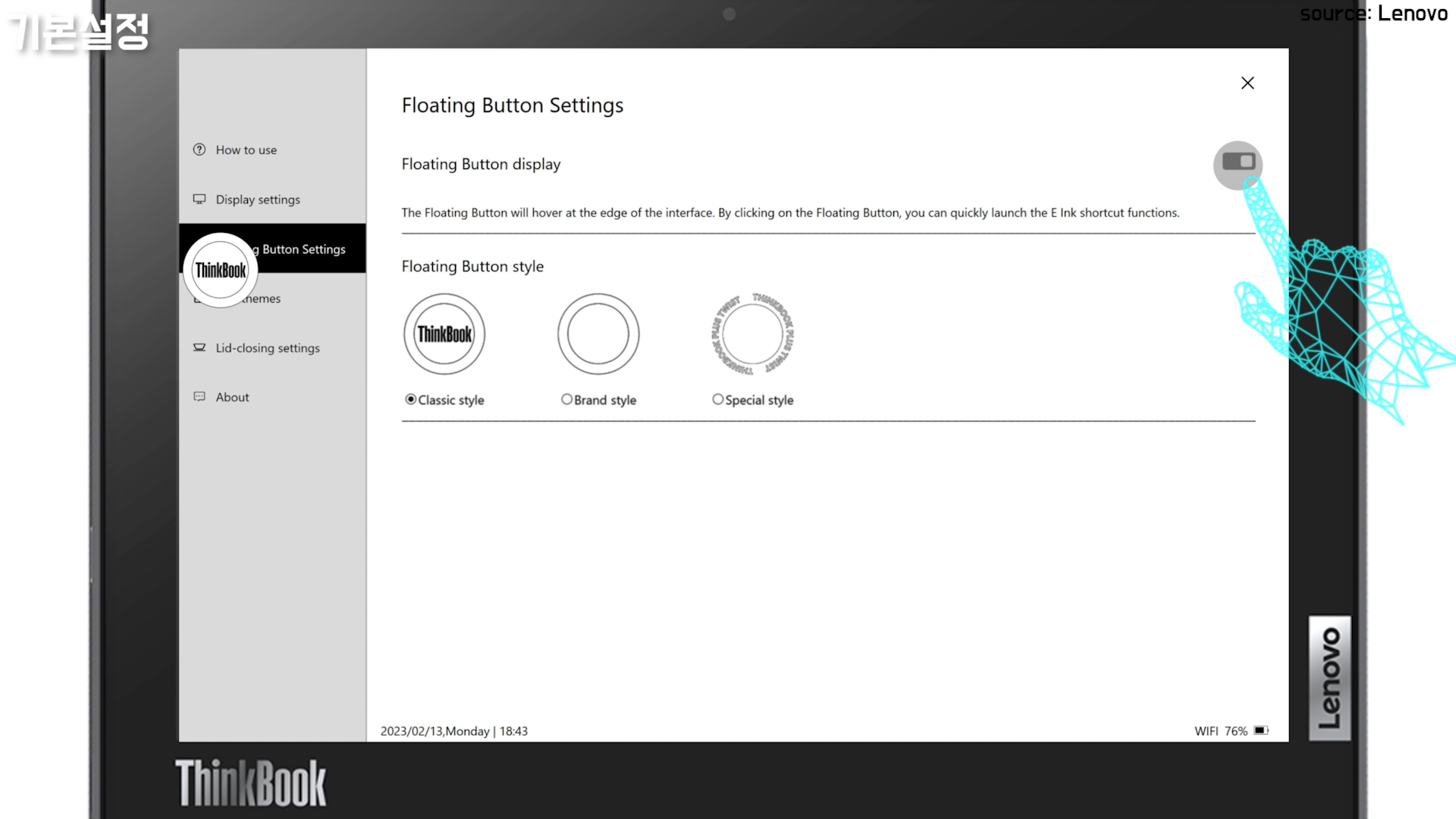Select the Special style radio button
This screenshot has width=1456, height=819.
(x=717, y=399)
